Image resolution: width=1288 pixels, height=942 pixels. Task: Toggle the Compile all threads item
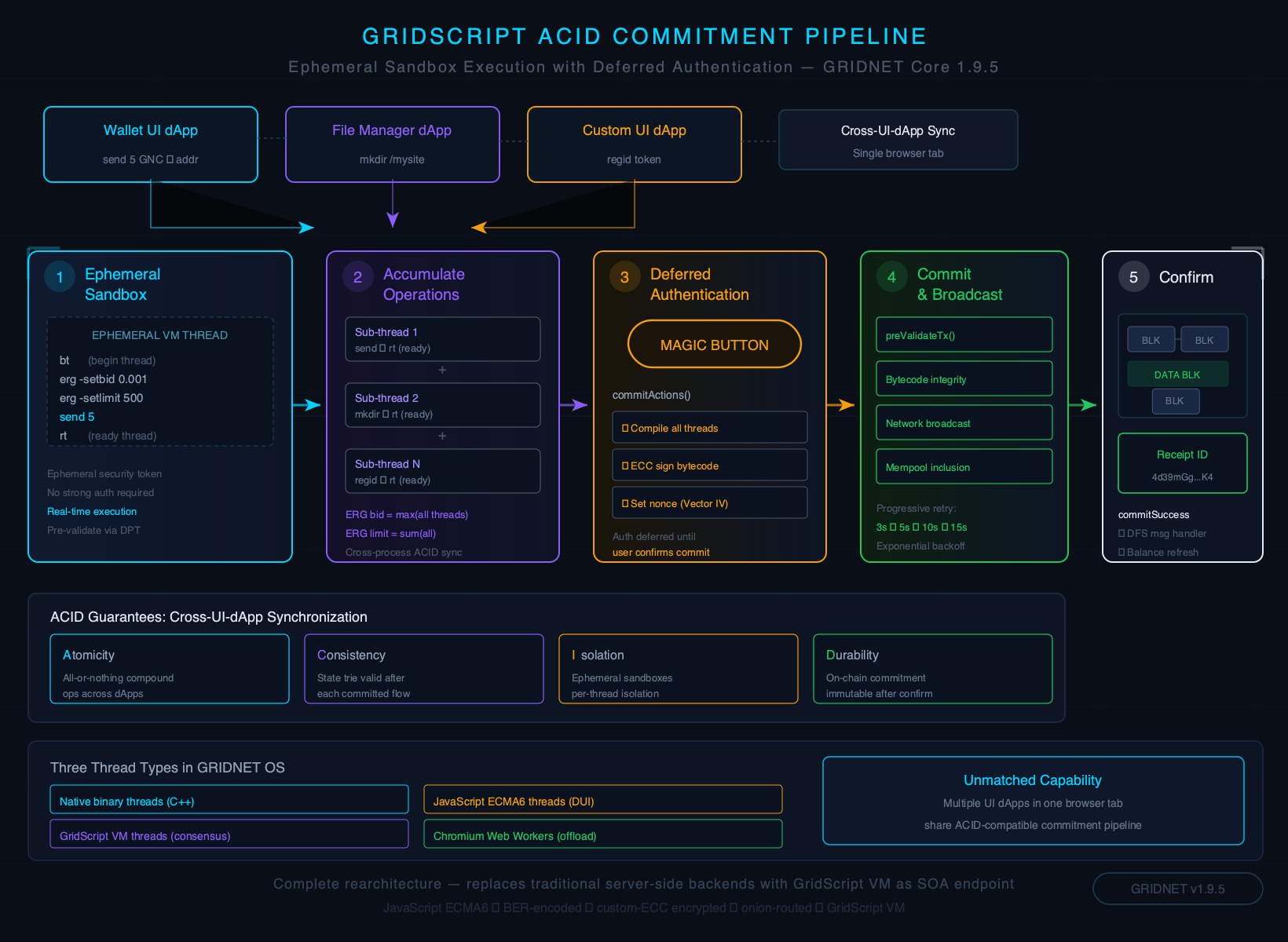click(709, 428)
